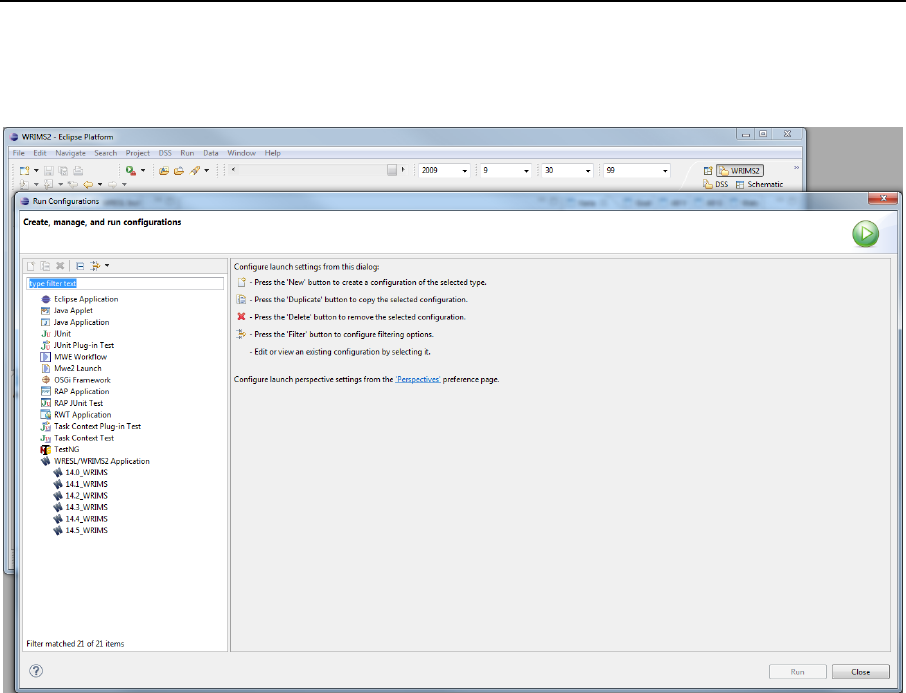Image resolution: width=906 pixels, height=693 pixels.
Task: Click right arrow of the toolbar time slider
Action: [x=403, y=170]
